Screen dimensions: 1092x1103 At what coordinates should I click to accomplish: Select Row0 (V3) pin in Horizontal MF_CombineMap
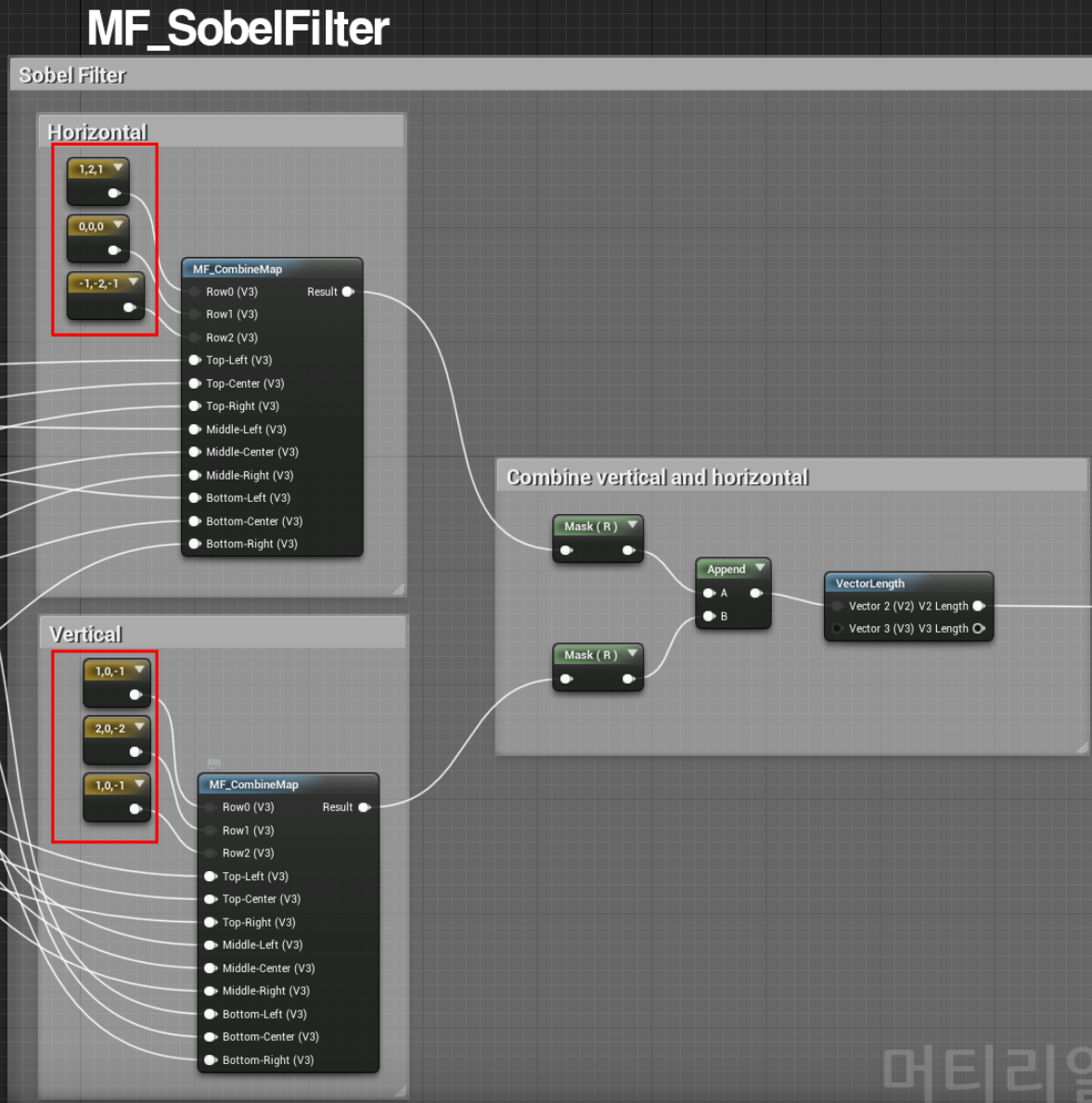(195, 291)
